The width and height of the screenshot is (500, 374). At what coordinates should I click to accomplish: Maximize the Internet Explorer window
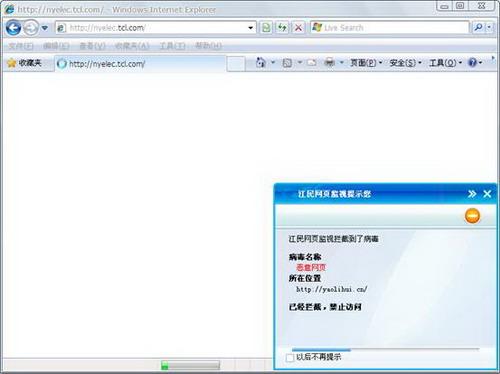(x=460, y=6)
